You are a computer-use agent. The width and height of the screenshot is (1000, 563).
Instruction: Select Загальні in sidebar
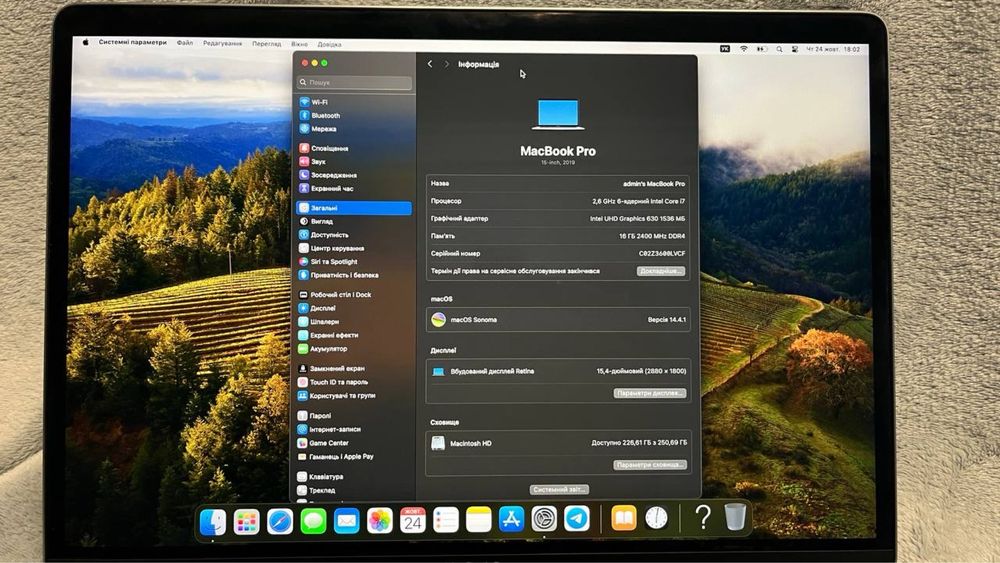[355, 208]
